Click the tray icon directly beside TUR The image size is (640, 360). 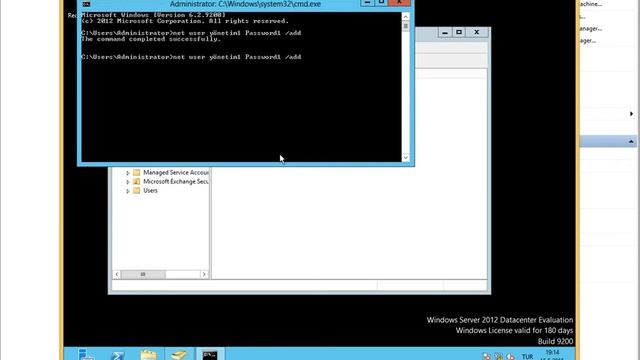(x=510, y=356)
